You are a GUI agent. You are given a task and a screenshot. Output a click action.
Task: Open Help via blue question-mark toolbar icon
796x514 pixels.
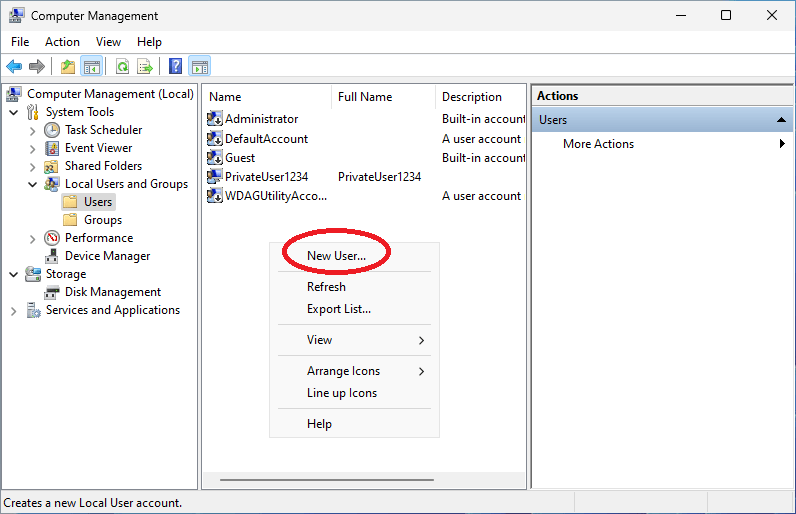[175, 66]
